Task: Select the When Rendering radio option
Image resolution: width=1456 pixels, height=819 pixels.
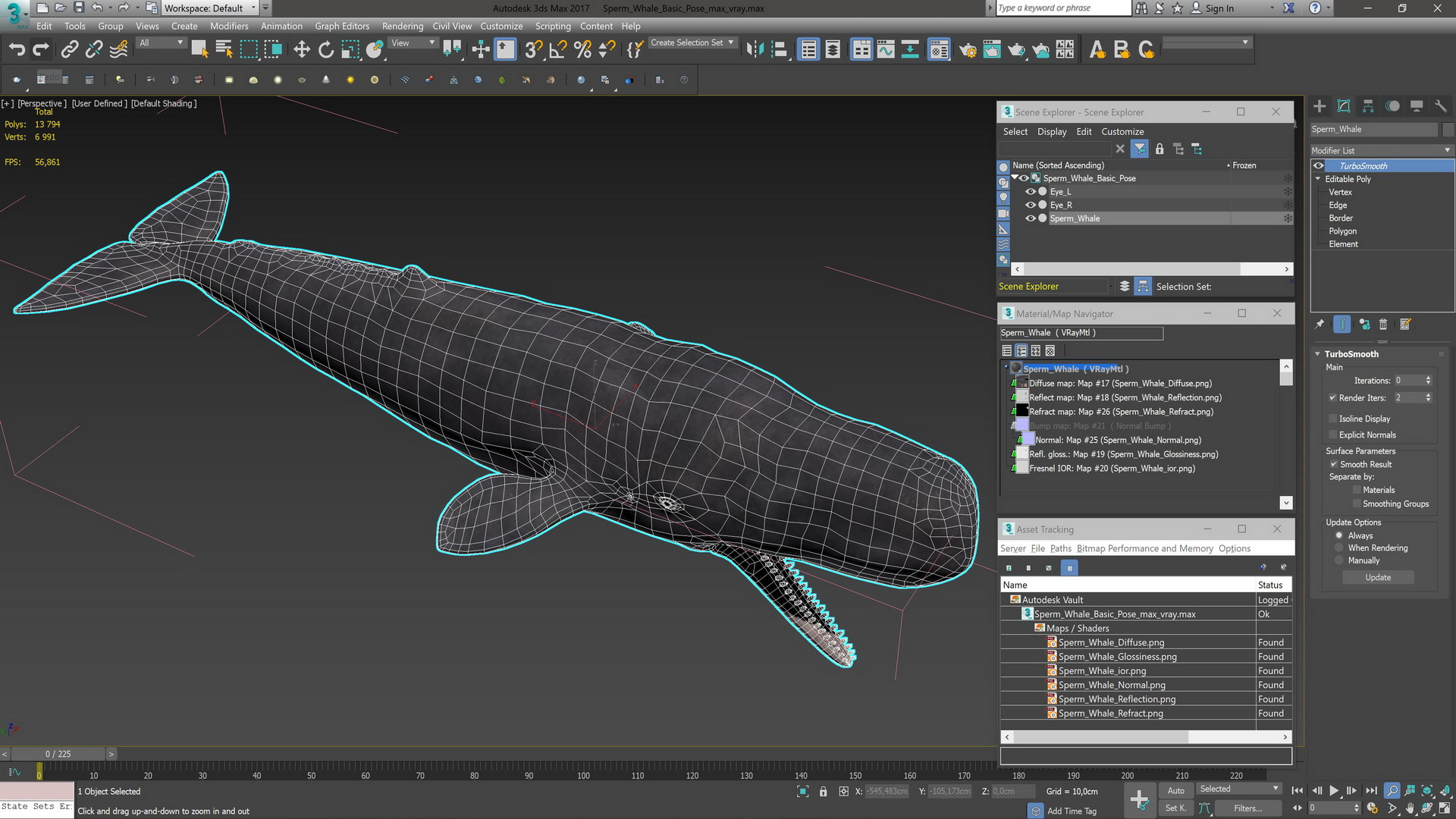Action: pyautogui.click(x=1339, y=548)
